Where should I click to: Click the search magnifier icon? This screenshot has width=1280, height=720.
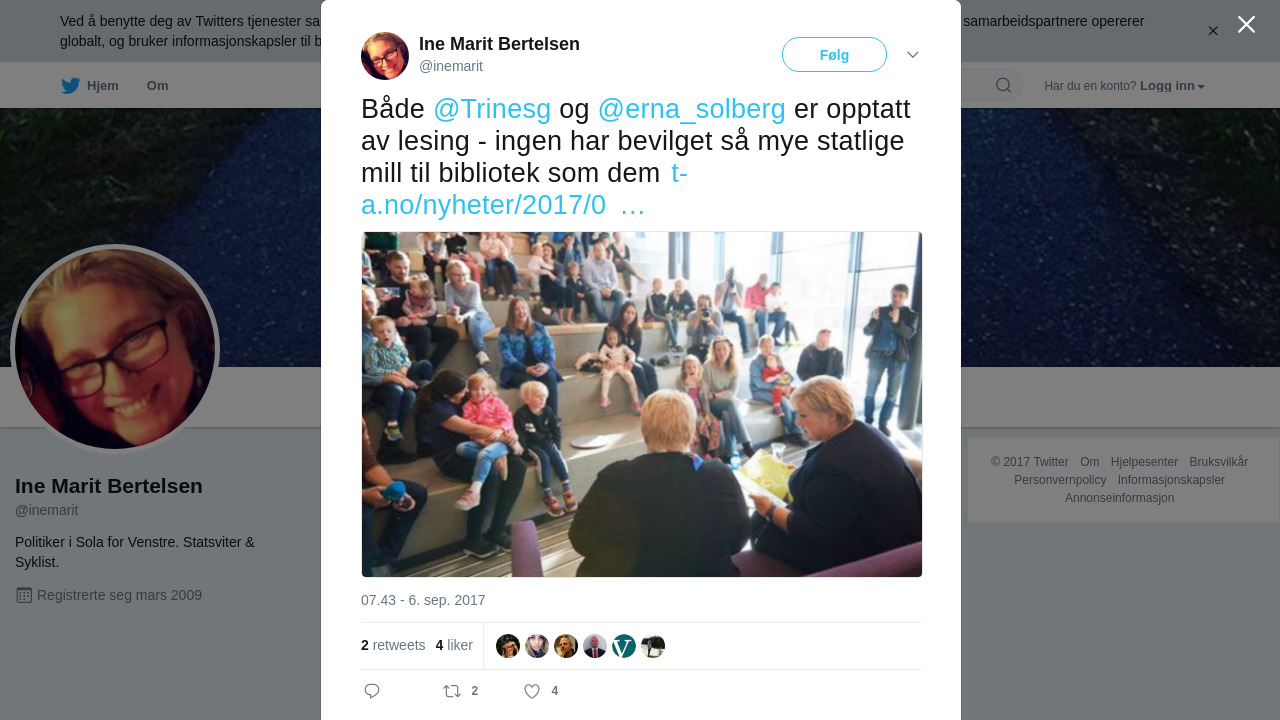(x=1003, y=85)
